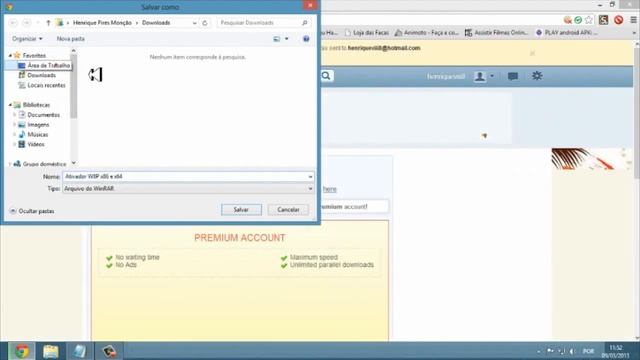Click the 'here' link on the webpage
Screen dimensions: 640x360
[330, 189]
